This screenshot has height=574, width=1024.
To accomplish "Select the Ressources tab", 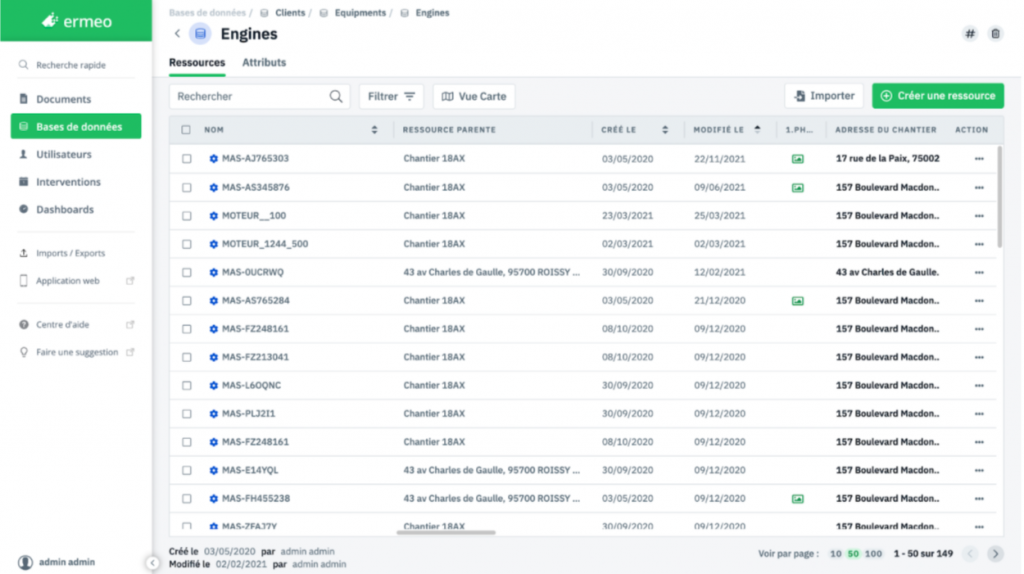I will (197, 63).
